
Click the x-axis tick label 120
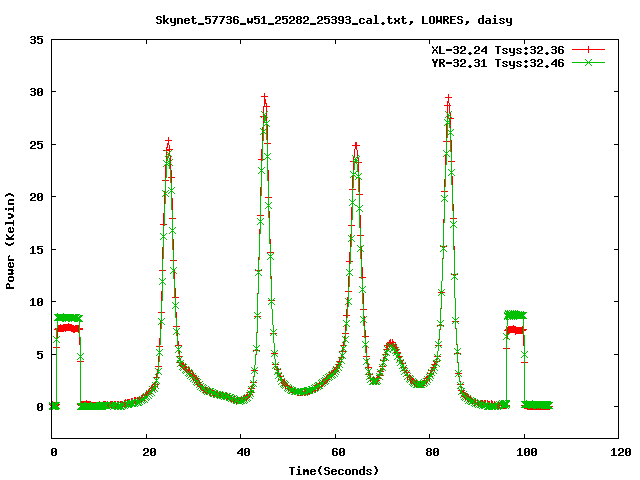tap(621, 452)
